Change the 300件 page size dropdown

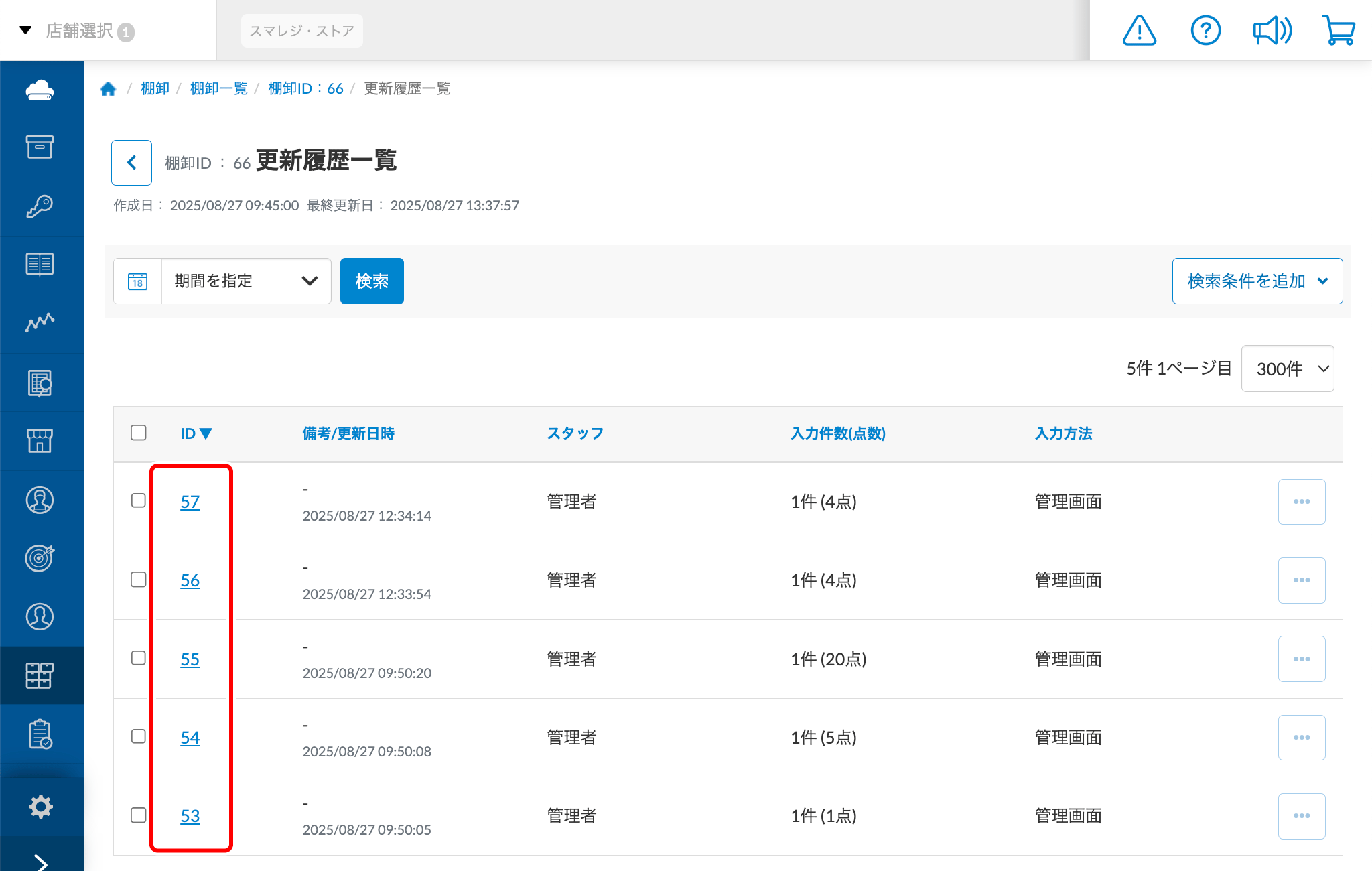[1287, 368]
